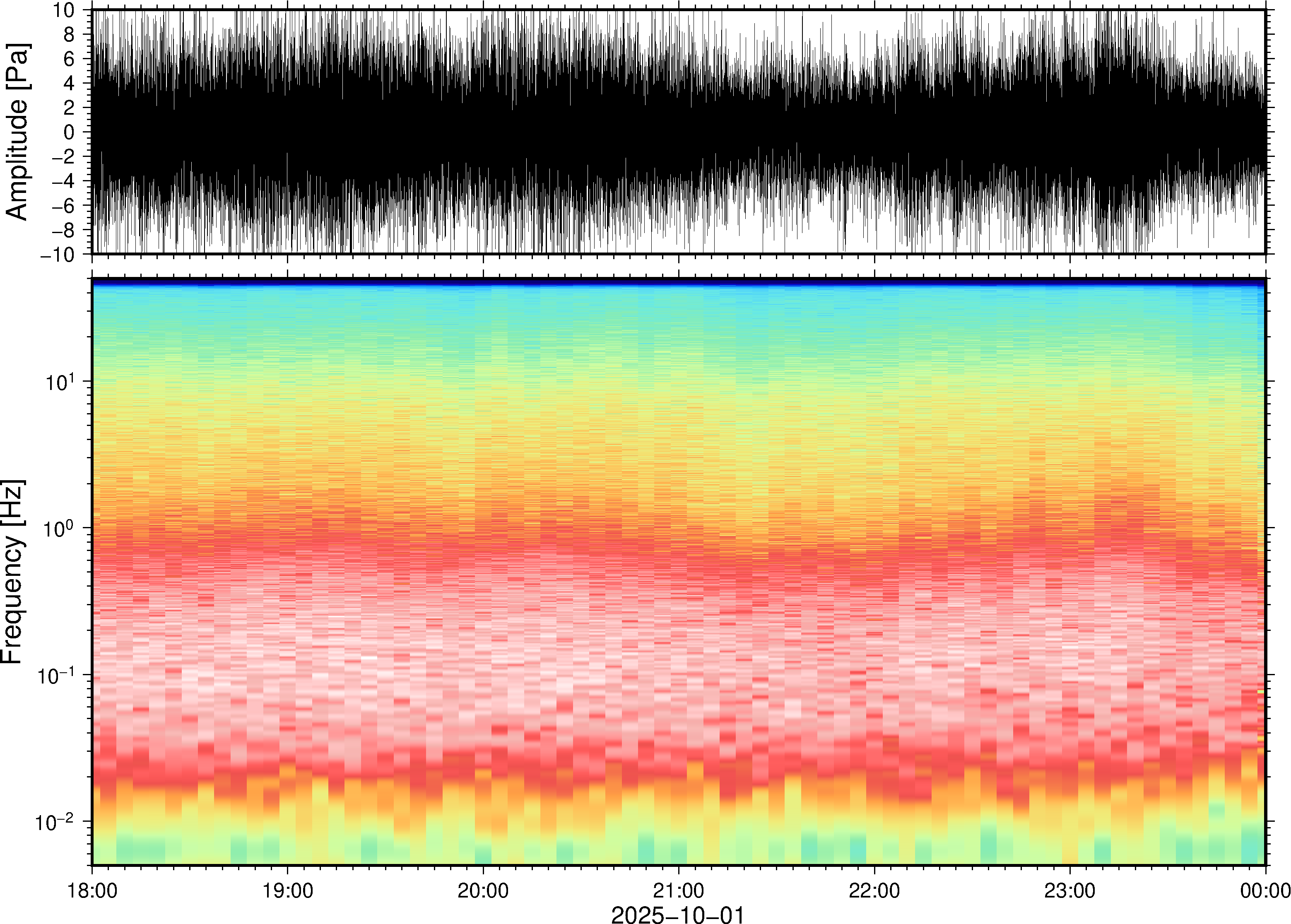
Task: Click the Frequency [Hz] axis title
Action: point(12,572)
